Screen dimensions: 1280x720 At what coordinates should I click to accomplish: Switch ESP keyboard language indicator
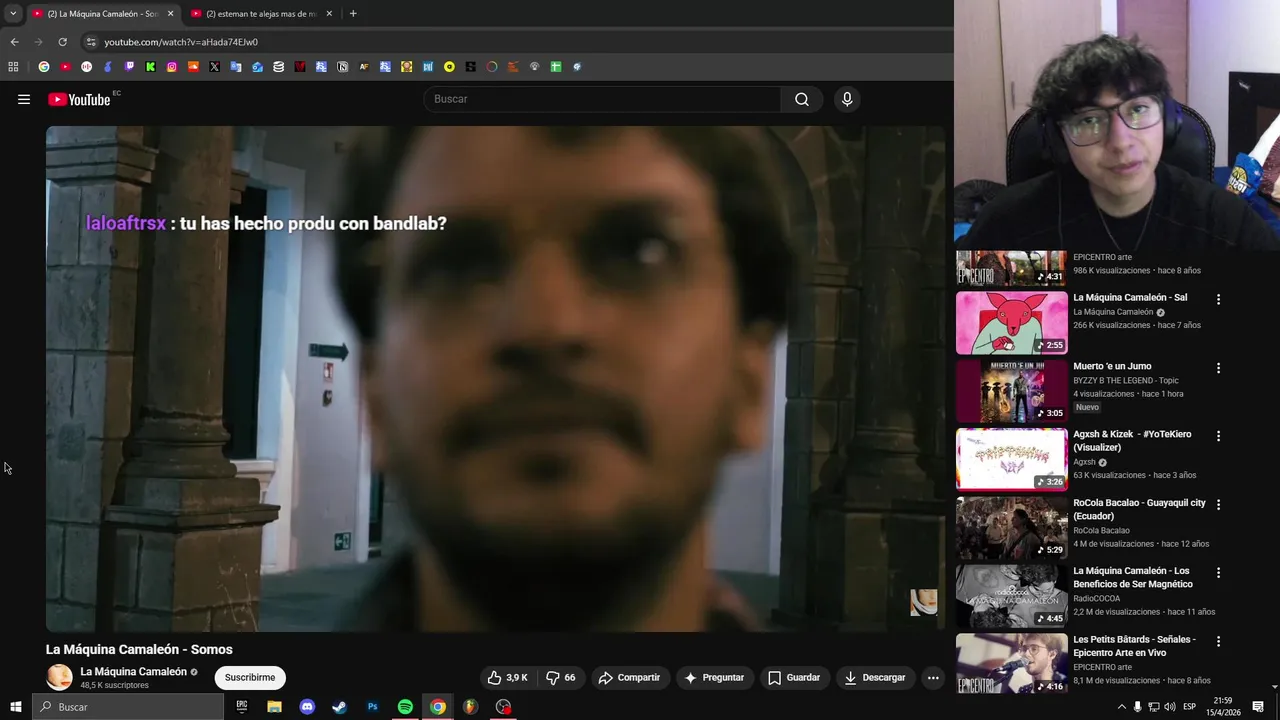(x=1189, y=707)
